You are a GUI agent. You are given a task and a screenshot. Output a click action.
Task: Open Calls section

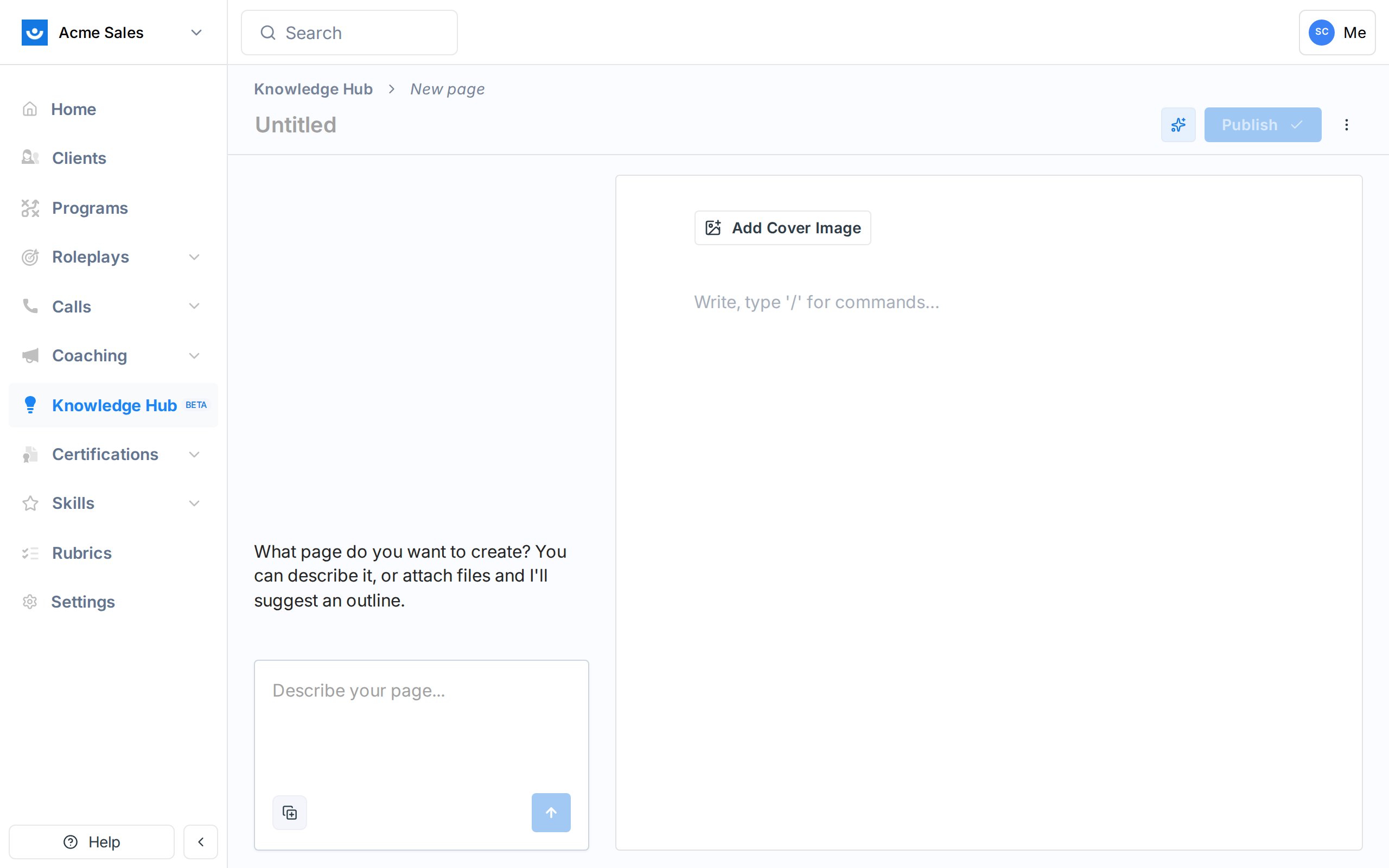113,307
